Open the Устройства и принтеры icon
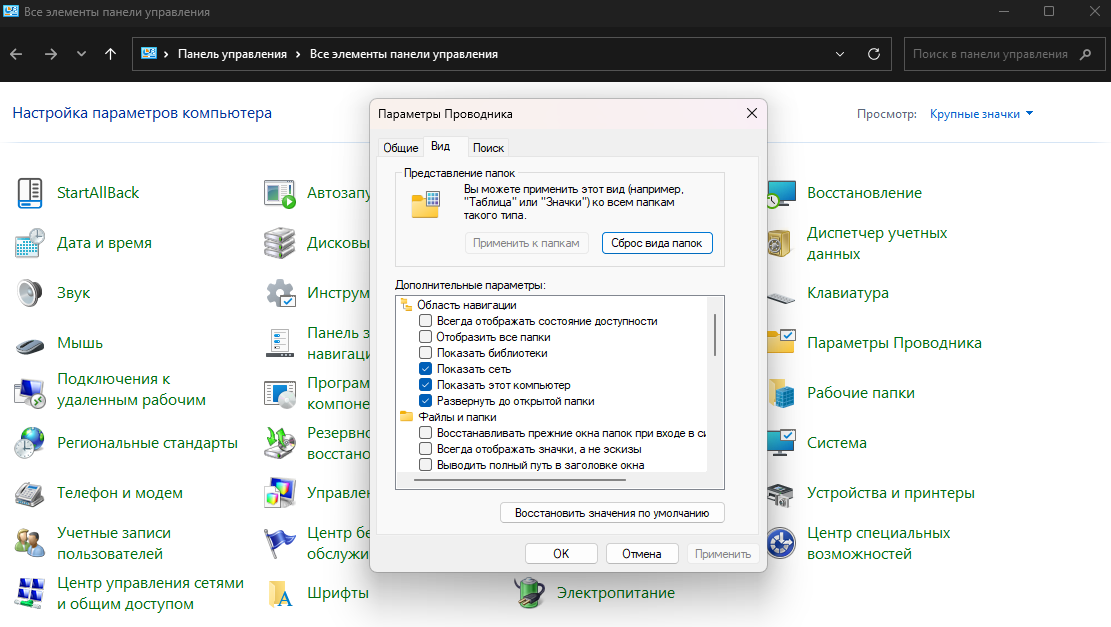The width and height of the screenshot is (1111, 627). (780, 493)
